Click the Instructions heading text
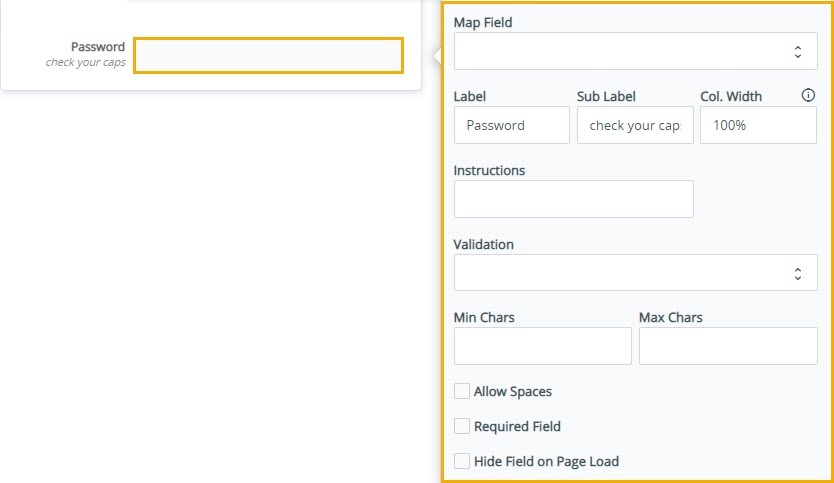Viewport: 834px width, 483px height. (489, 170)
